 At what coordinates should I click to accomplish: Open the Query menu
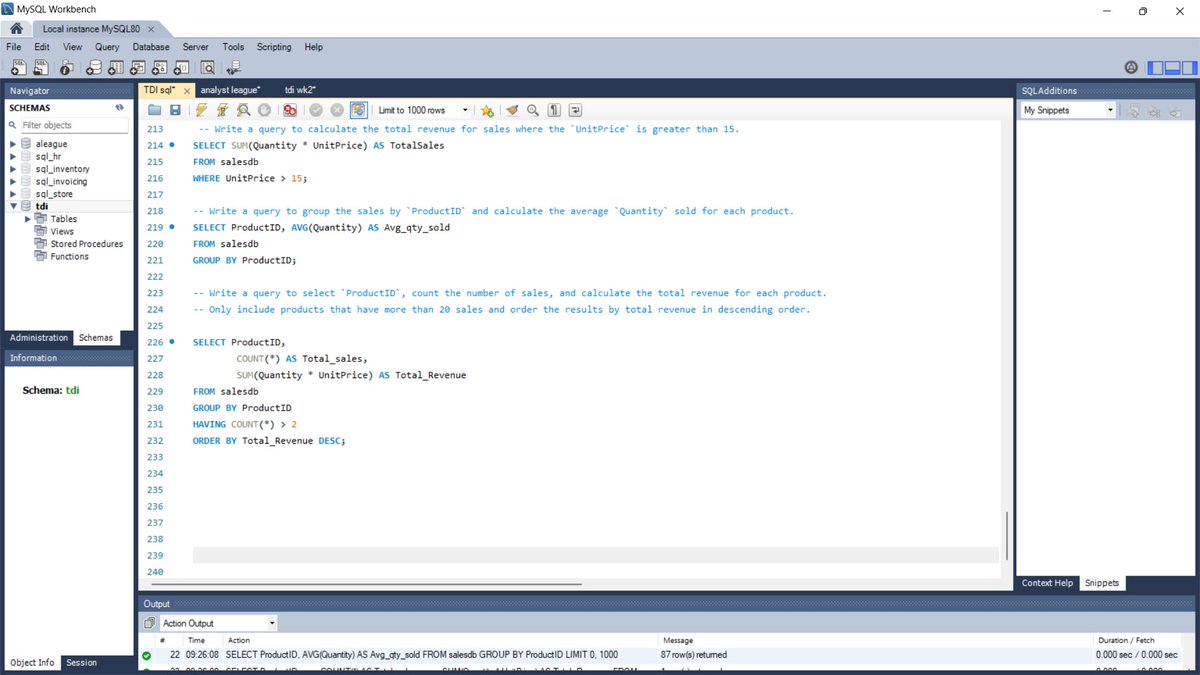[x=107, y=47]
